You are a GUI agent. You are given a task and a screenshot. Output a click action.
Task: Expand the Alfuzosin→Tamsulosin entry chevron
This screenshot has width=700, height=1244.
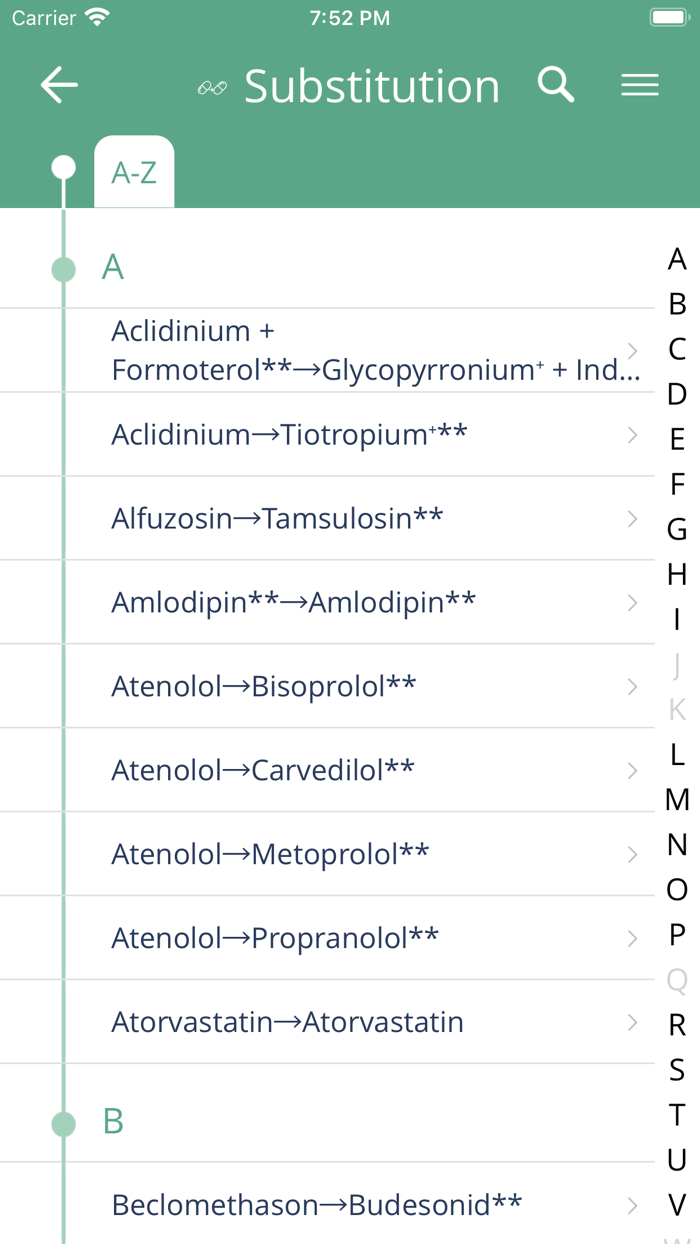coord(632,518)
